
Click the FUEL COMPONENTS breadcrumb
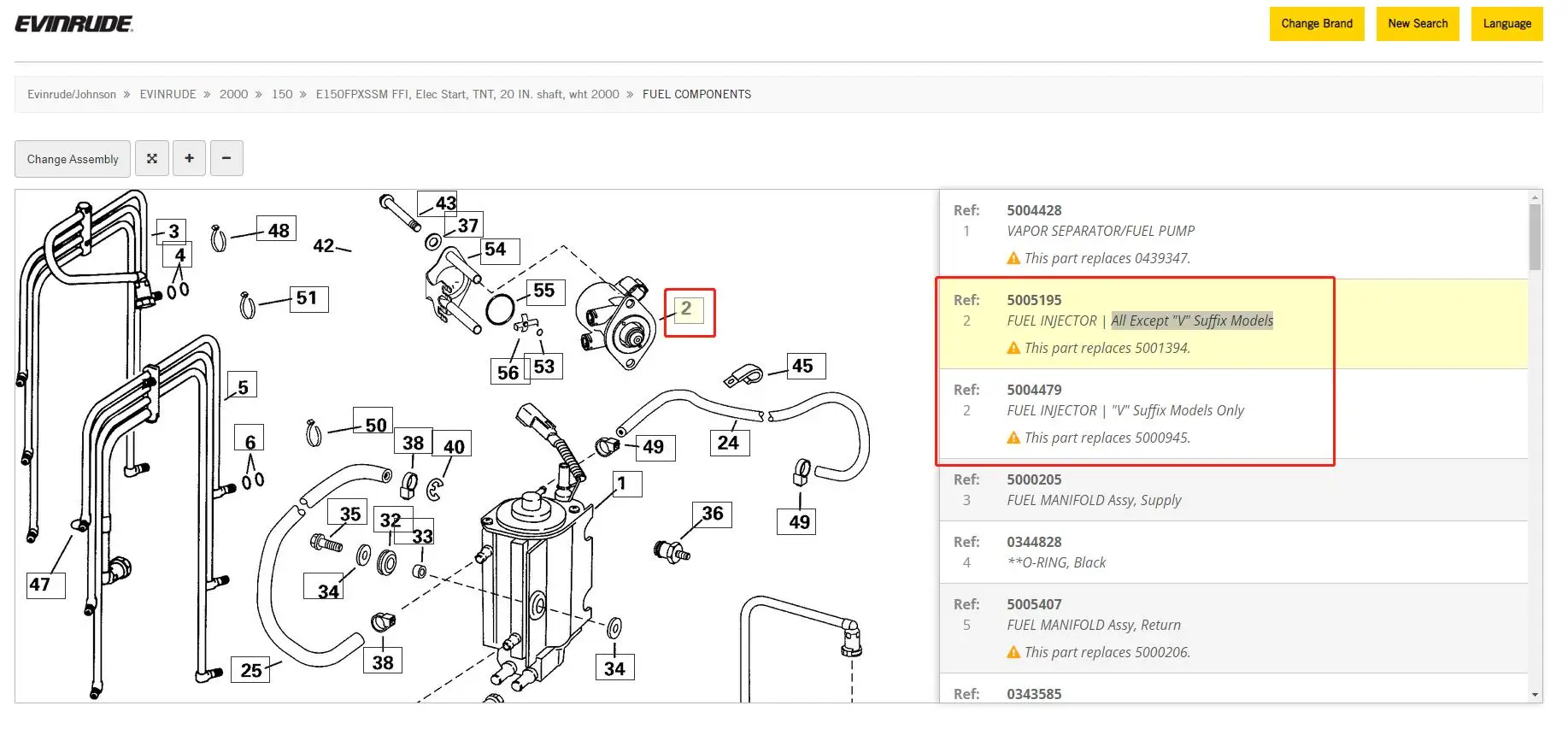[x=696, y=94]
